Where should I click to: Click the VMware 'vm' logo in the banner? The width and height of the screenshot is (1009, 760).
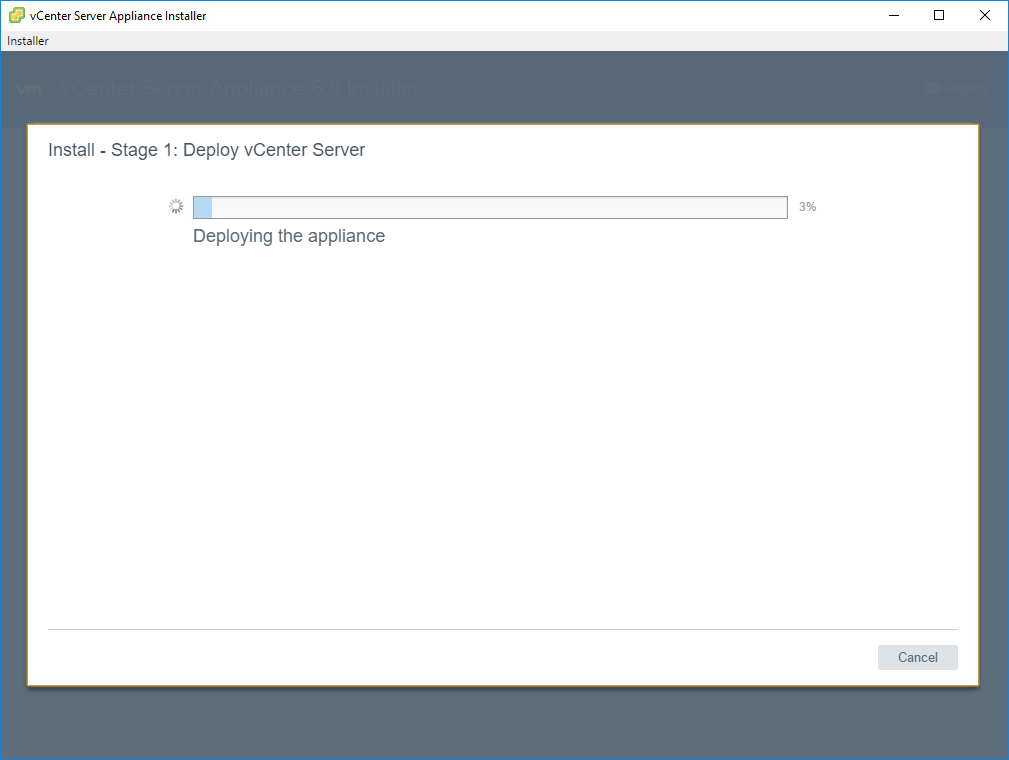pos(30,89)
